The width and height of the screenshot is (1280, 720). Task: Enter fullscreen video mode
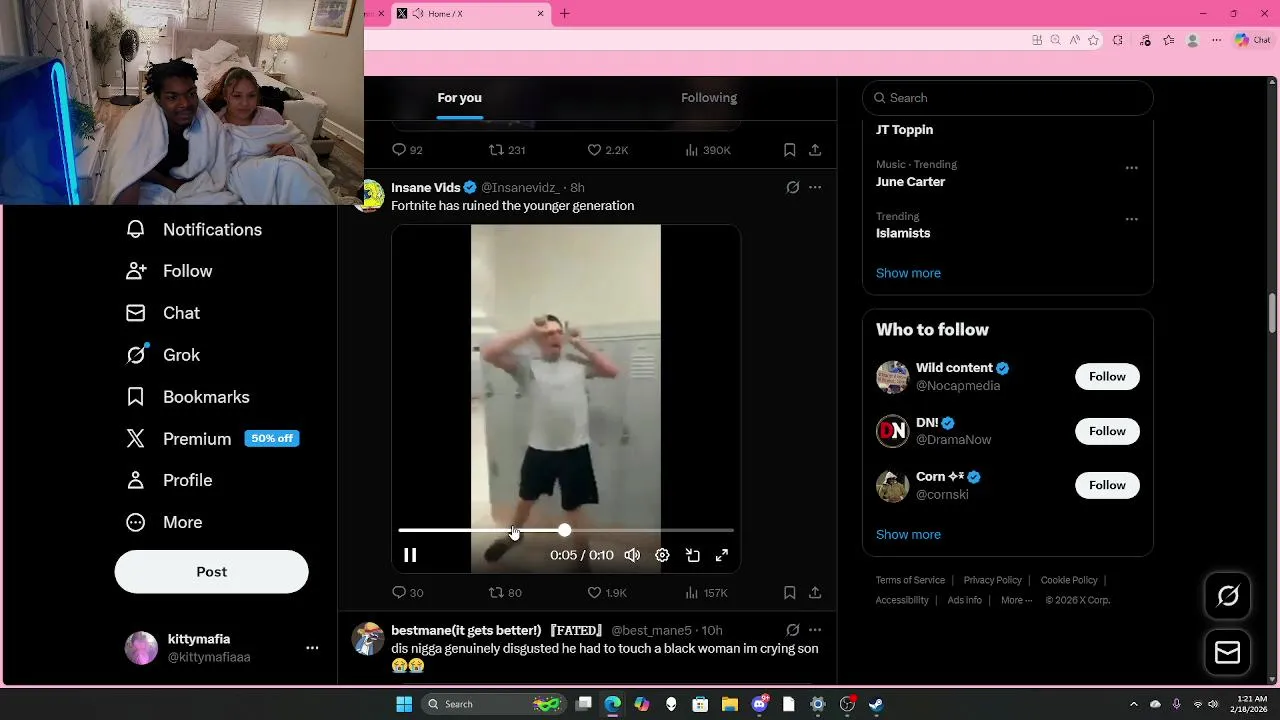click(x=722, y=555)
